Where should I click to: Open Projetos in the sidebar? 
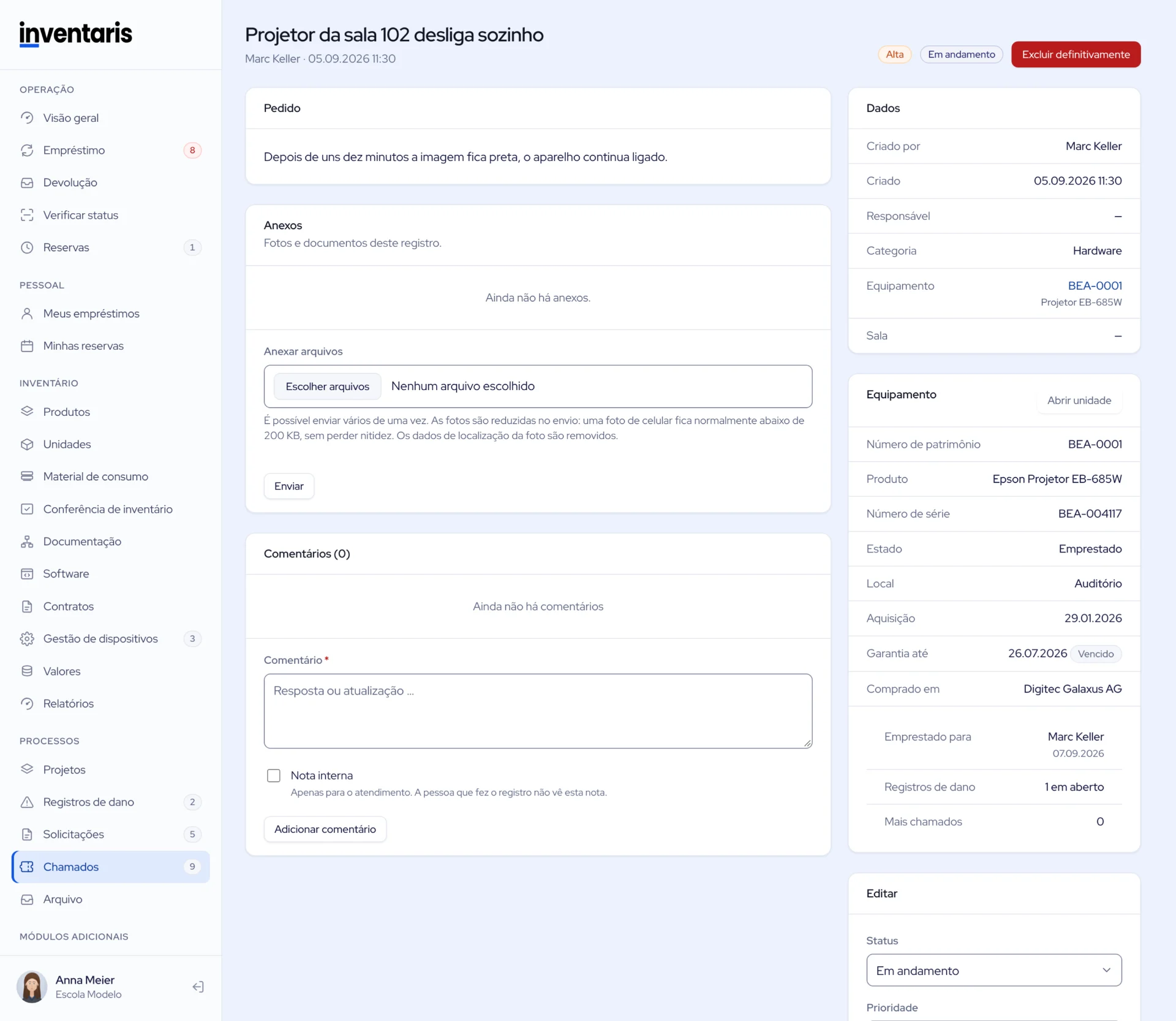110,769
